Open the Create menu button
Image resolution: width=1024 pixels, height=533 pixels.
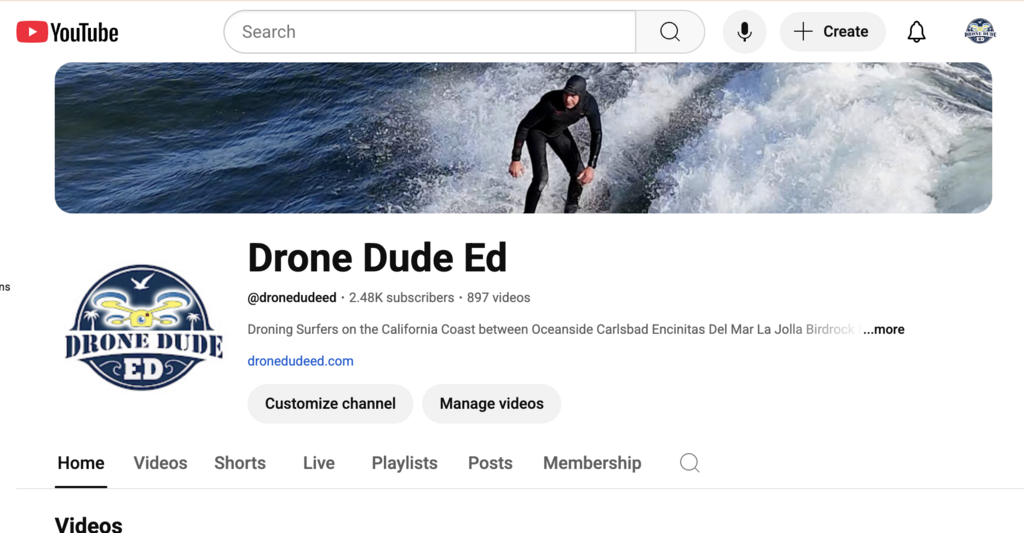[832, 32]
